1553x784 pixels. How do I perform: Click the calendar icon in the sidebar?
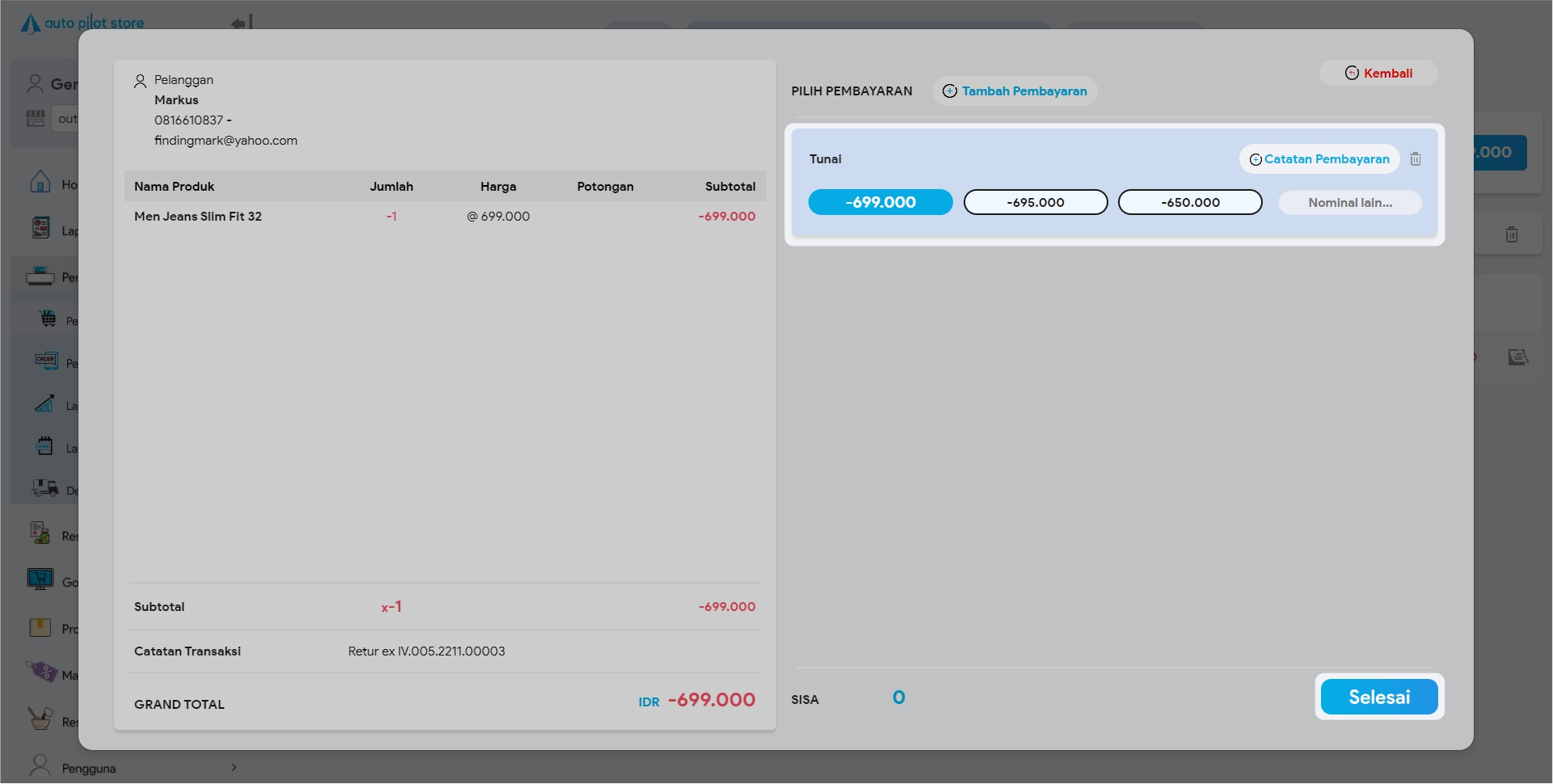point(45,446)
